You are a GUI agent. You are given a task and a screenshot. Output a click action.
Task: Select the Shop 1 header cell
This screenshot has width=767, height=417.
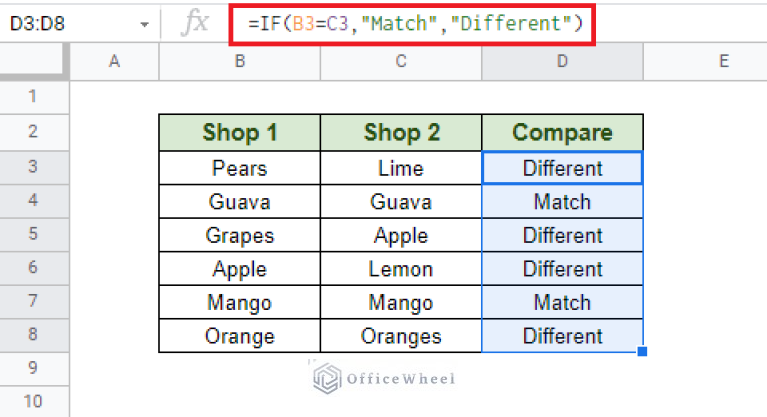240,133
